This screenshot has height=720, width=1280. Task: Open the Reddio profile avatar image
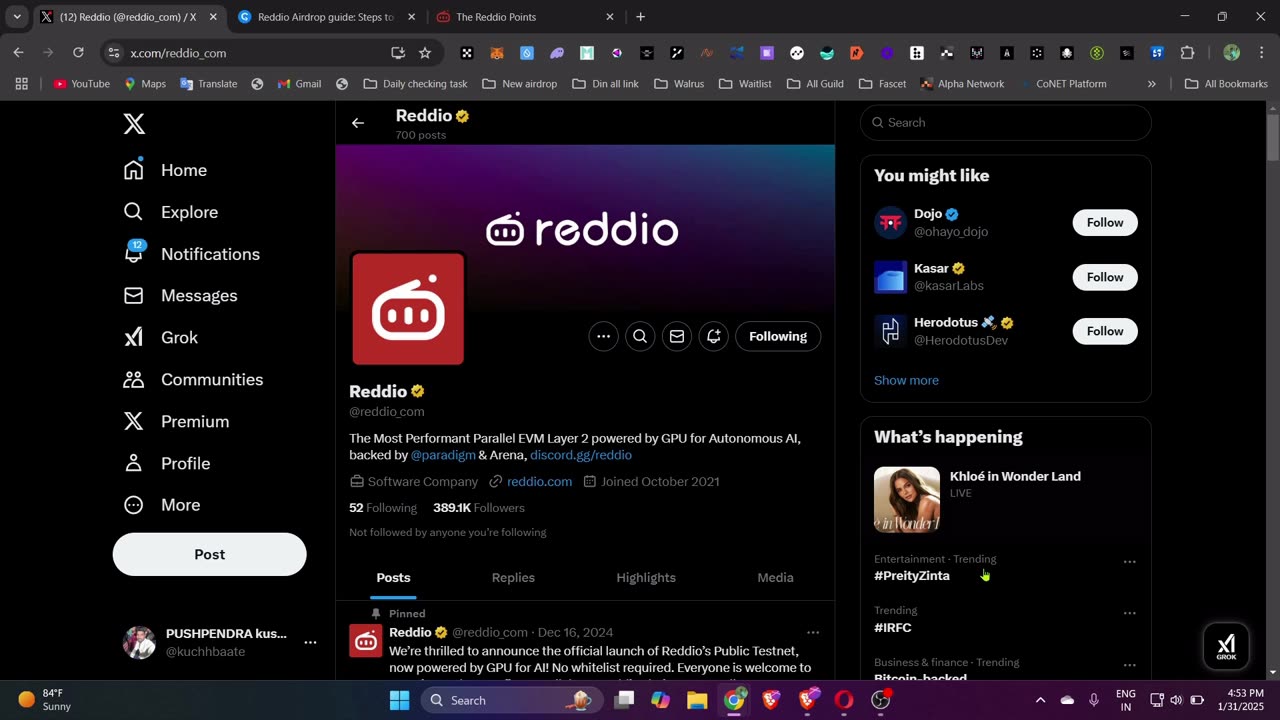[408, 309]
